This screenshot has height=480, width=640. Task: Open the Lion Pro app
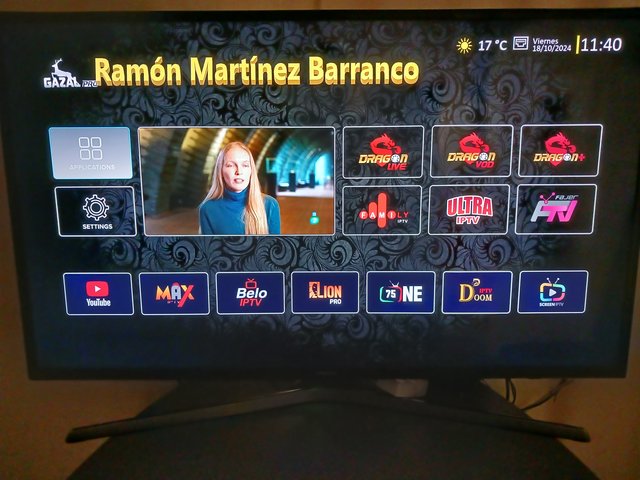point(325,293)
